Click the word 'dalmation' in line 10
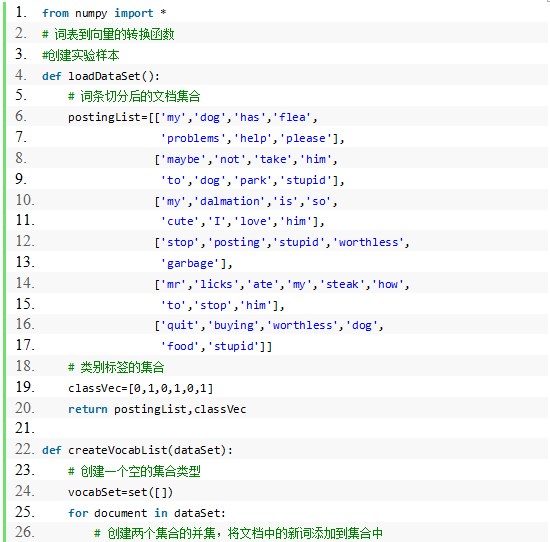The width and height of the screenshot is (550, 542). point(230,201)
